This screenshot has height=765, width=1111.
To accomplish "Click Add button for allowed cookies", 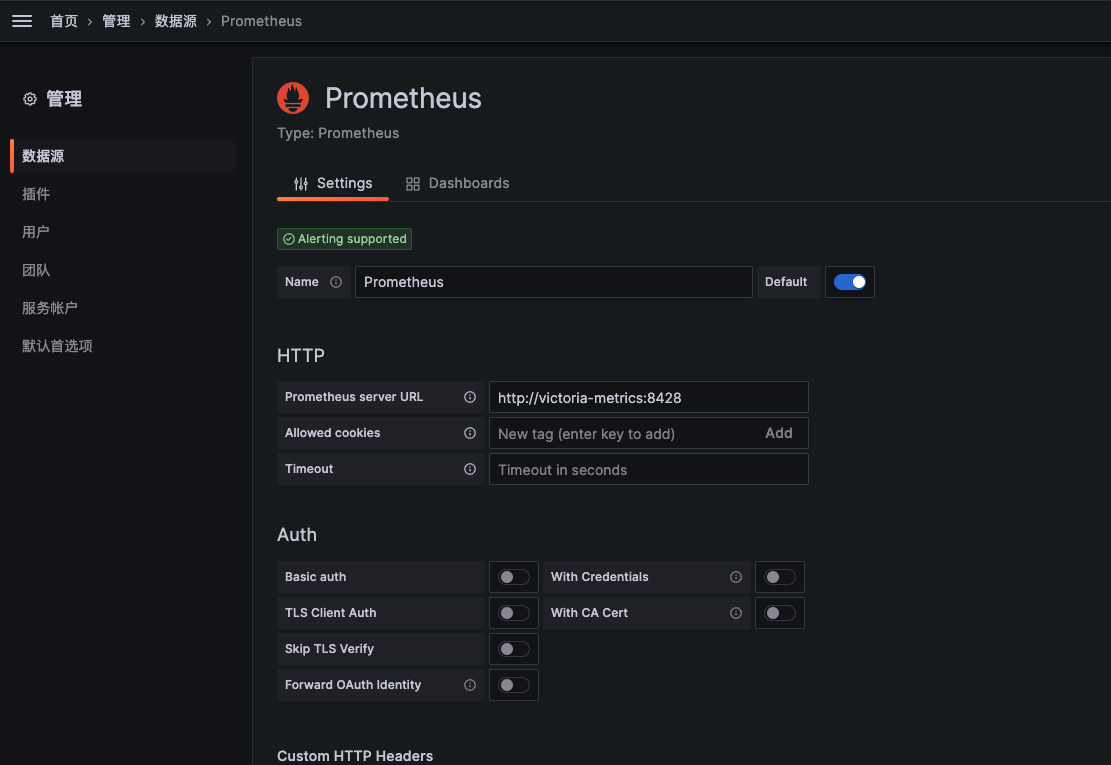I will click(x=779, y=433).
